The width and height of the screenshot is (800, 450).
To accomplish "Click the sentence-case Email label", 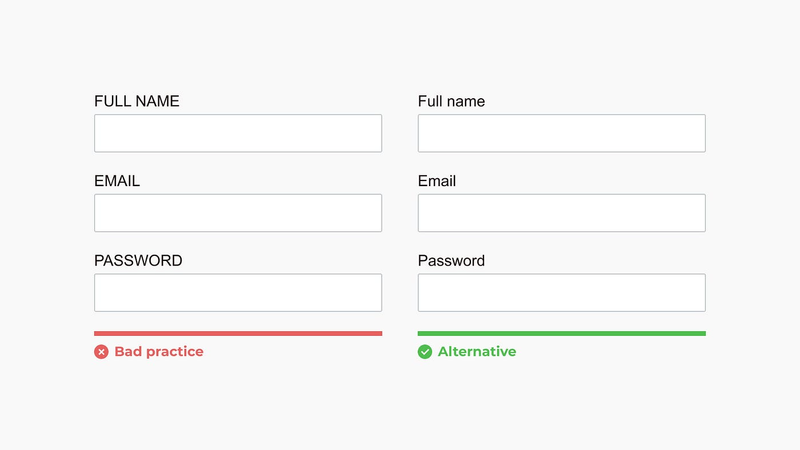I will [x=437, y=181].
